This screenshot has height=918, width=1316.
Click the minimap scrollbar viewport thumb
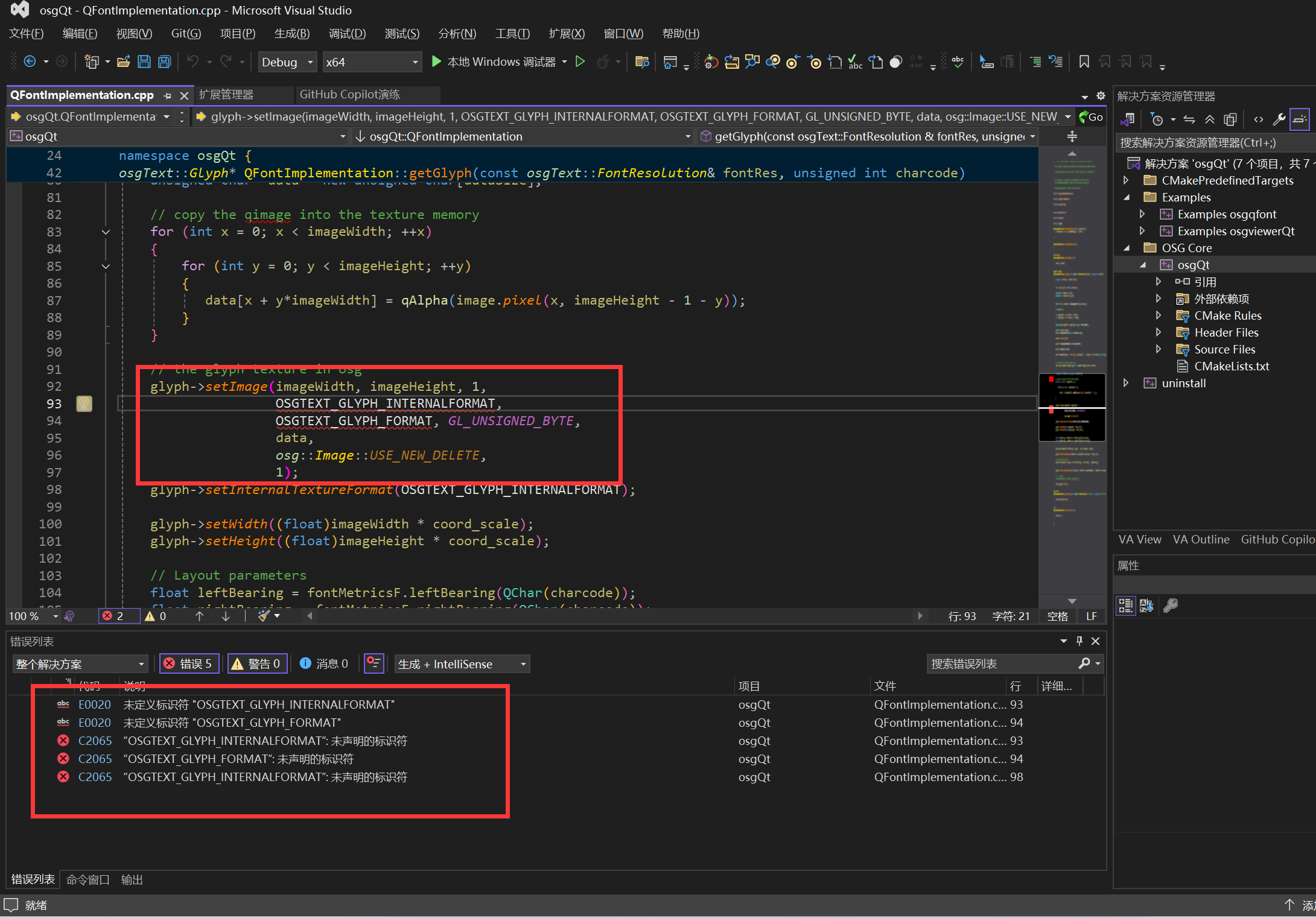[x=1072, y=408]
